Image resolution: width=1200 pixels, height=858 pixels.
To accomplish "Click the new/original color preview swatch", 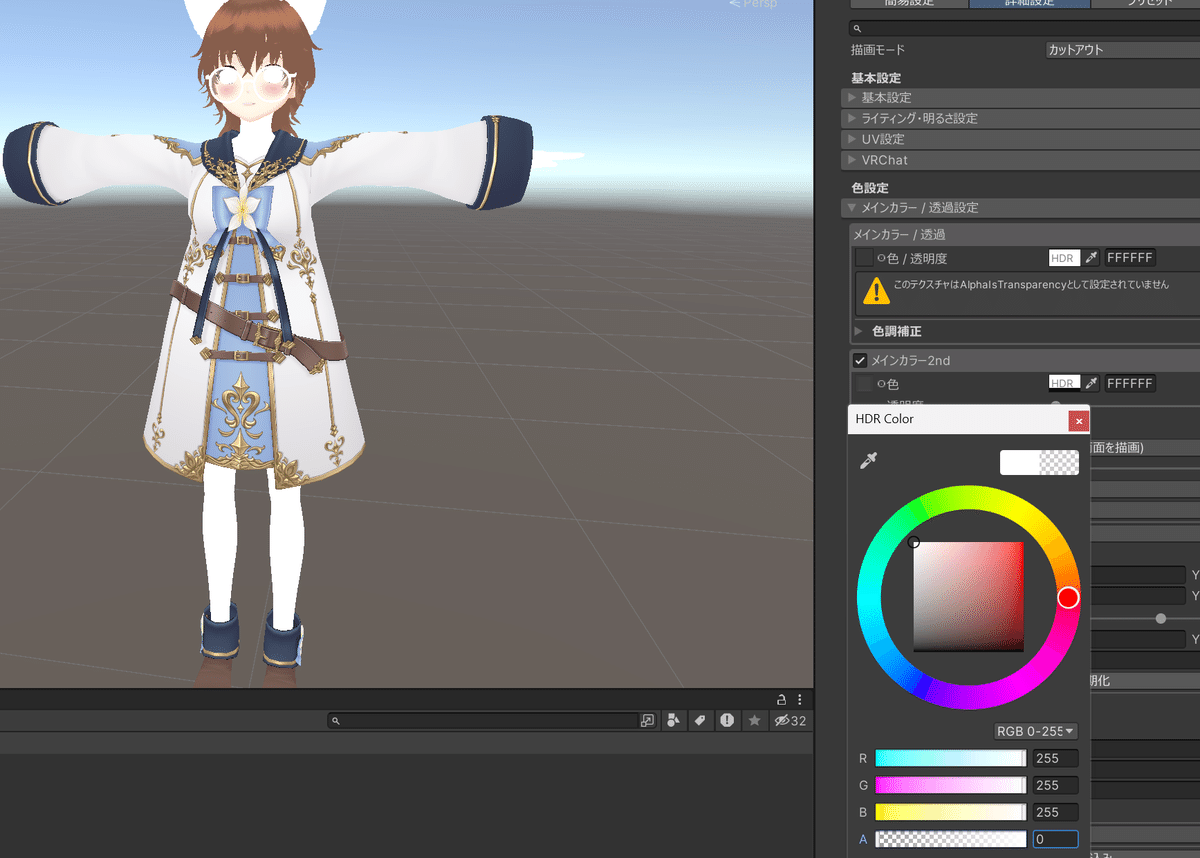I will 1039,462.
